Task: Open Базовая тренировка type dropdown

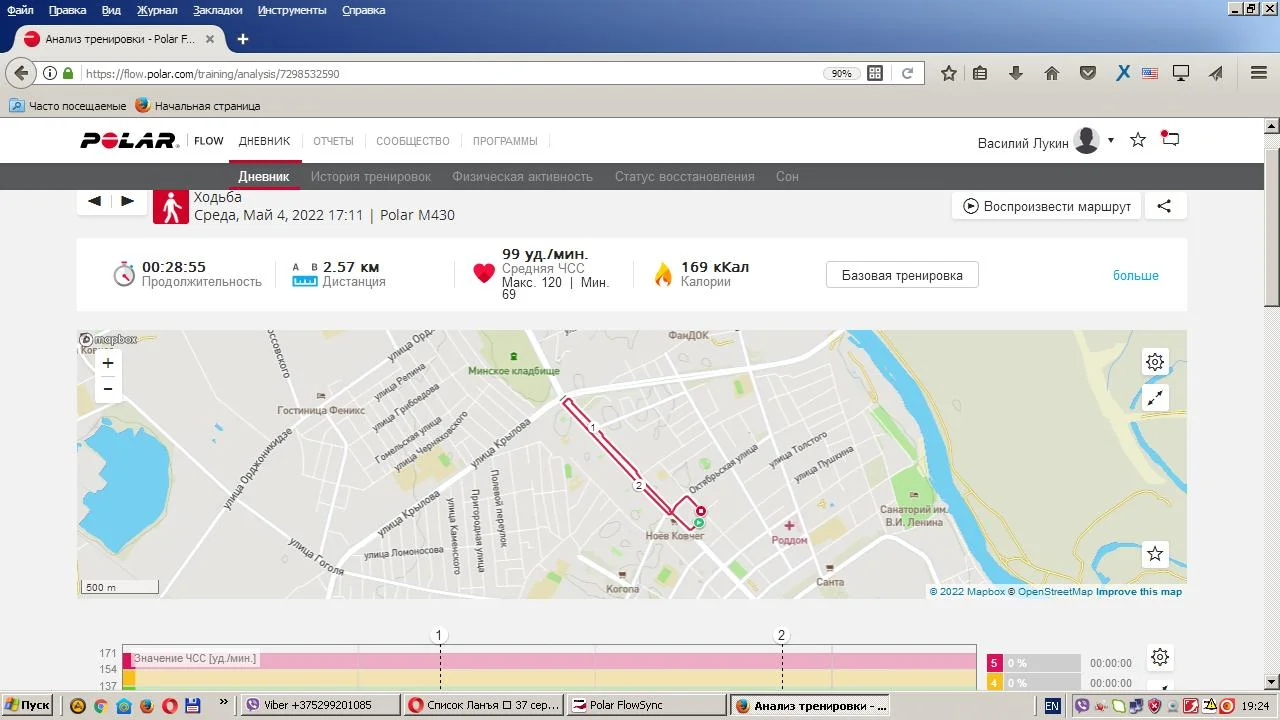Action: (x=902, y=275)
